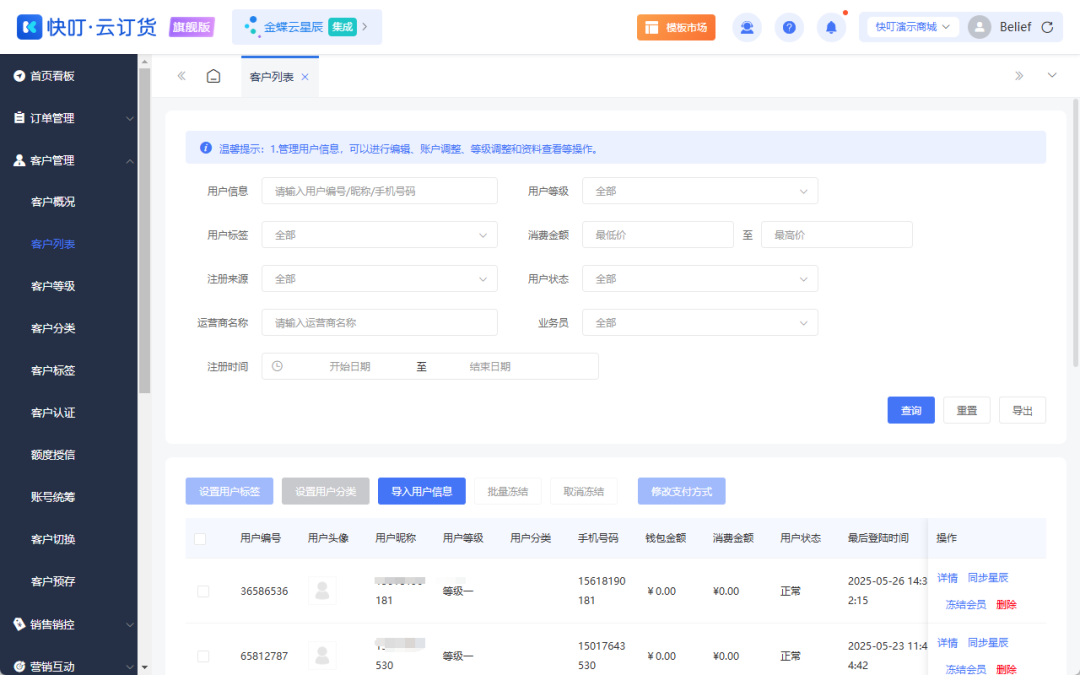
Task: Expand the 注册来源 dropdown
Action: [379, 278]
